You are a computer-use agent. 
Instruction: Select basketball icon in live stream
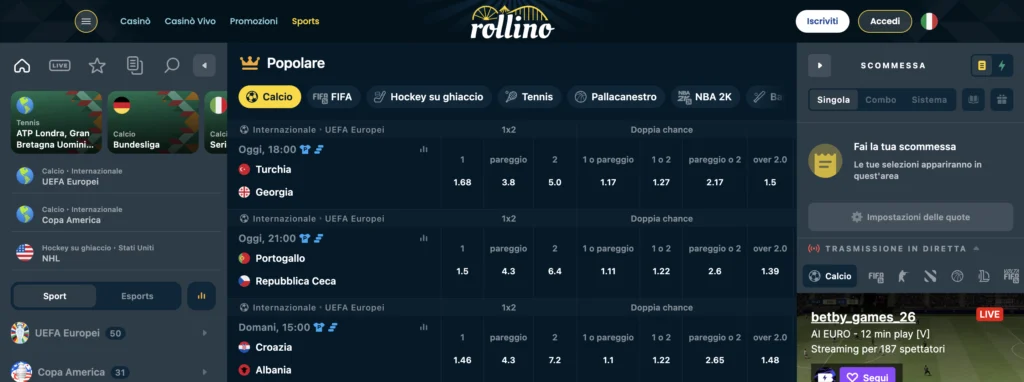[x=957, y=276]
